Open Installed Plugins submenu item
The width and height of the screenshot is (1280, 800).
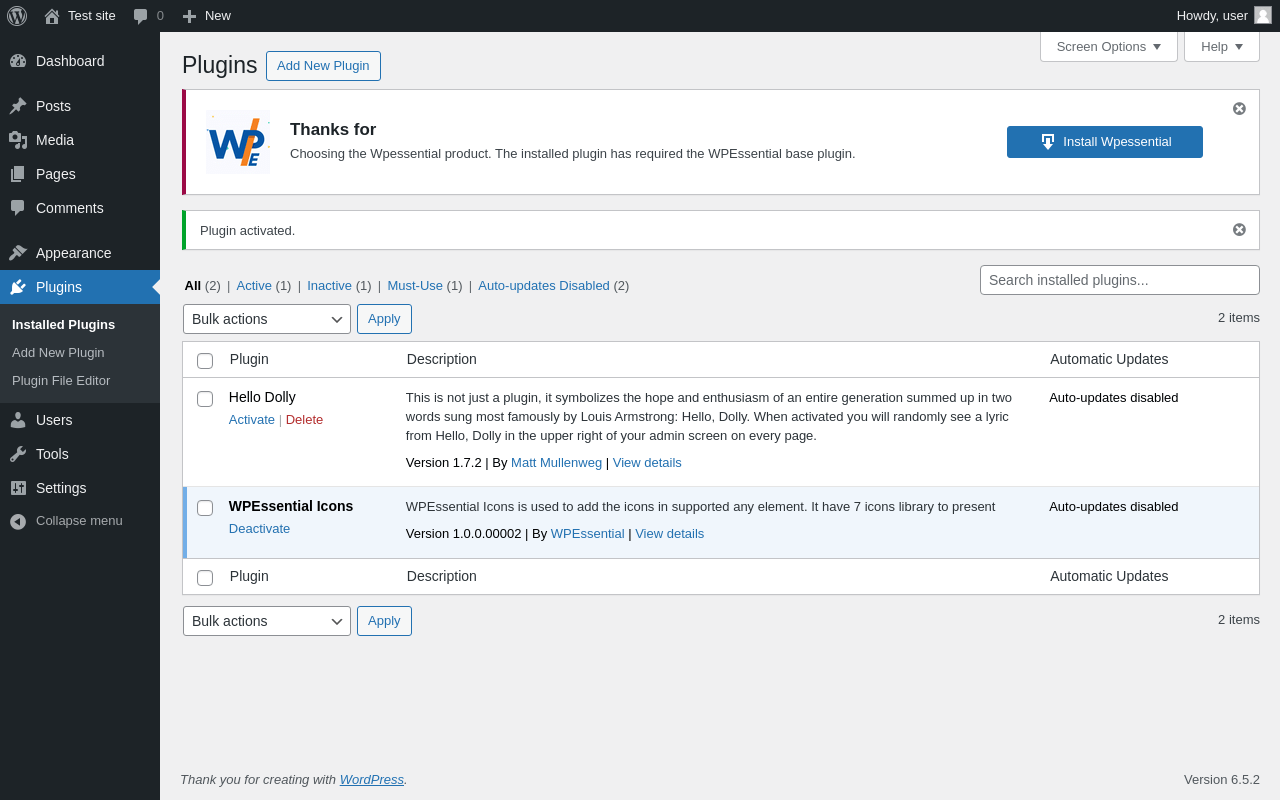point(80,325)
